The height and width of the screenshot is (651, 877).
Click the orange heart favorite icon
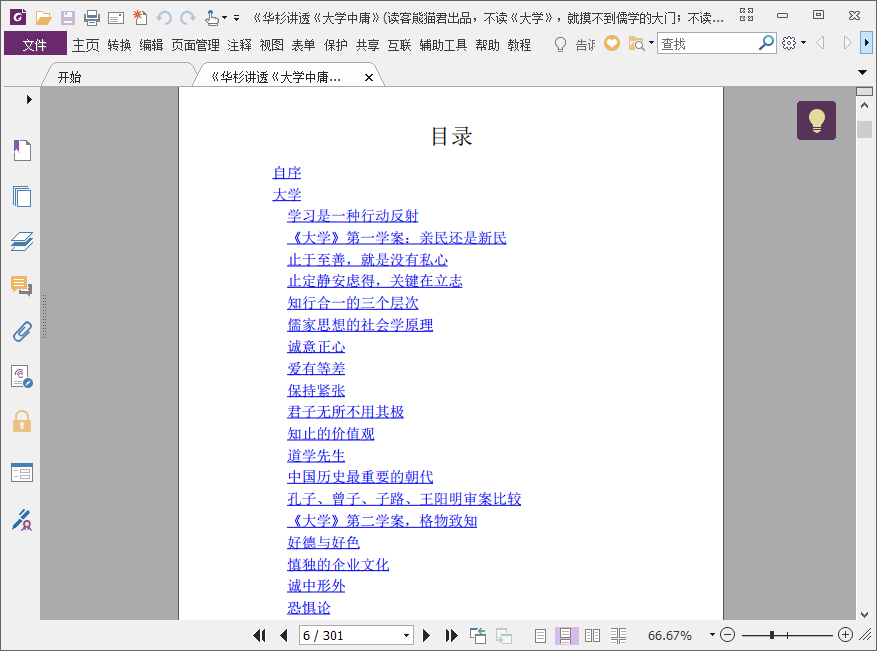click(612, 43)
